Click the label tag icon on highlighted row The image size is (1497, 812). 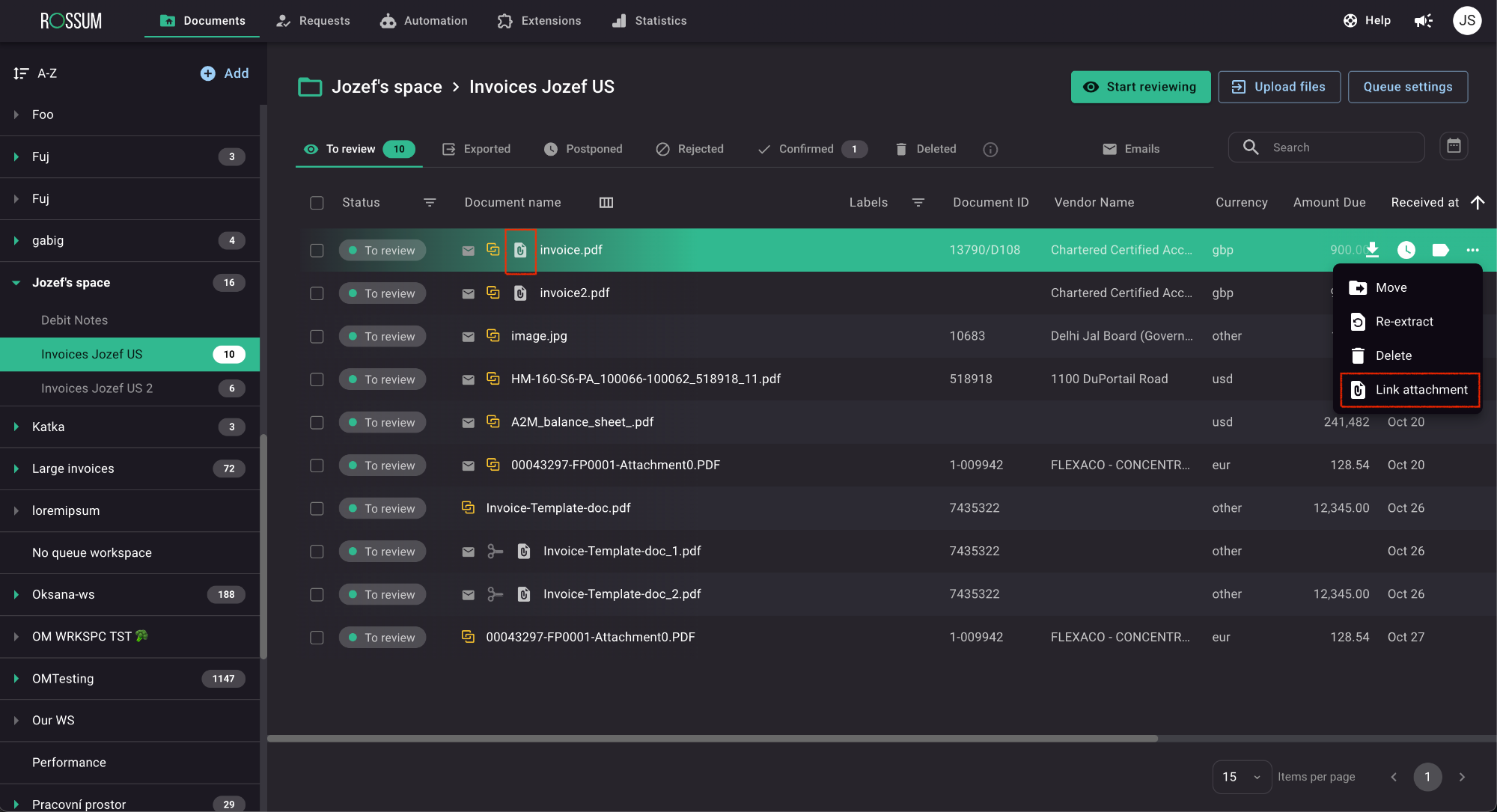click(x=1439, y=250)
